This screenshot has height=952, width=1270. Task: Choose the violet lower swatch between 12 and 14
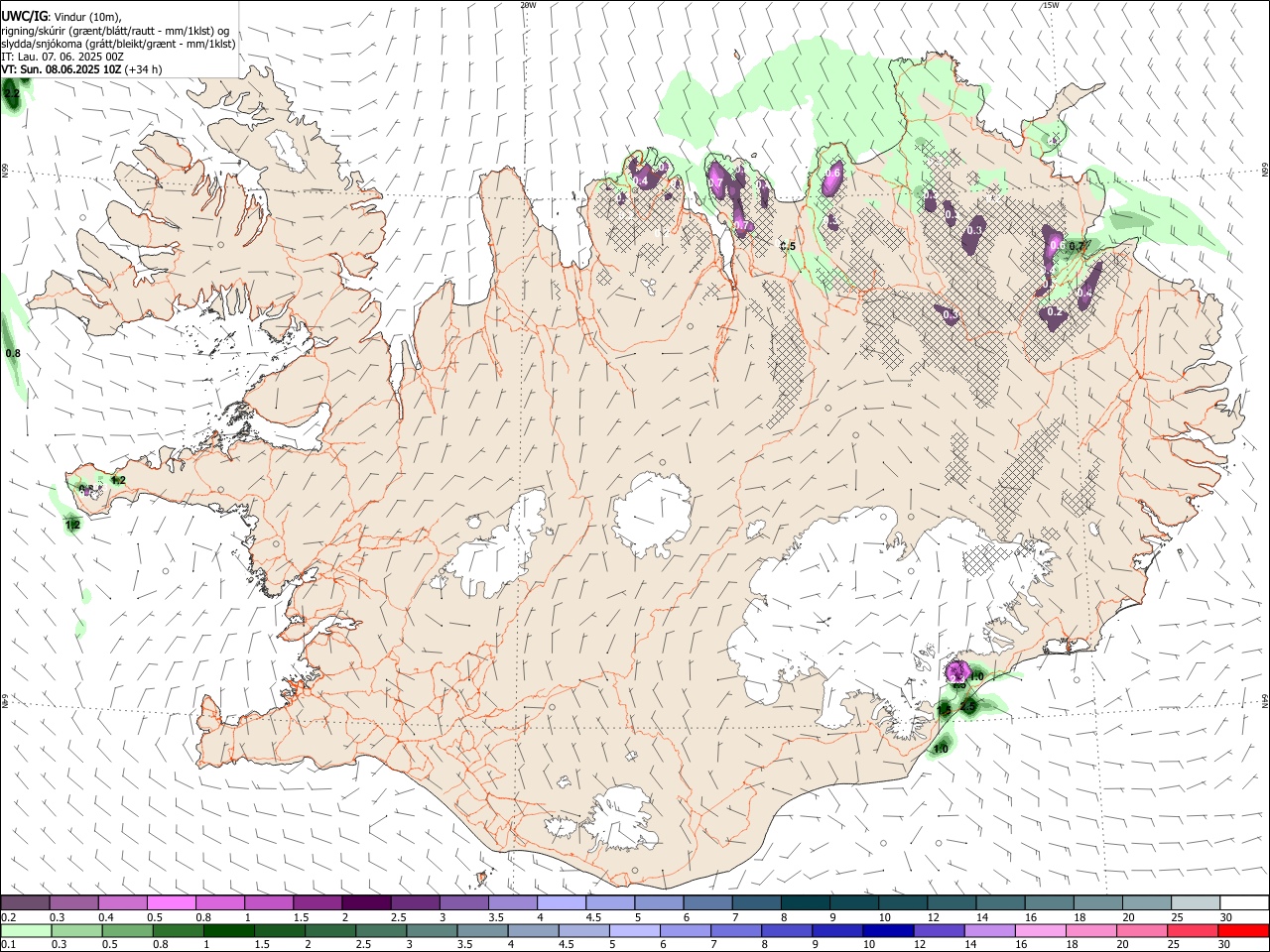(x=938, y=930)
